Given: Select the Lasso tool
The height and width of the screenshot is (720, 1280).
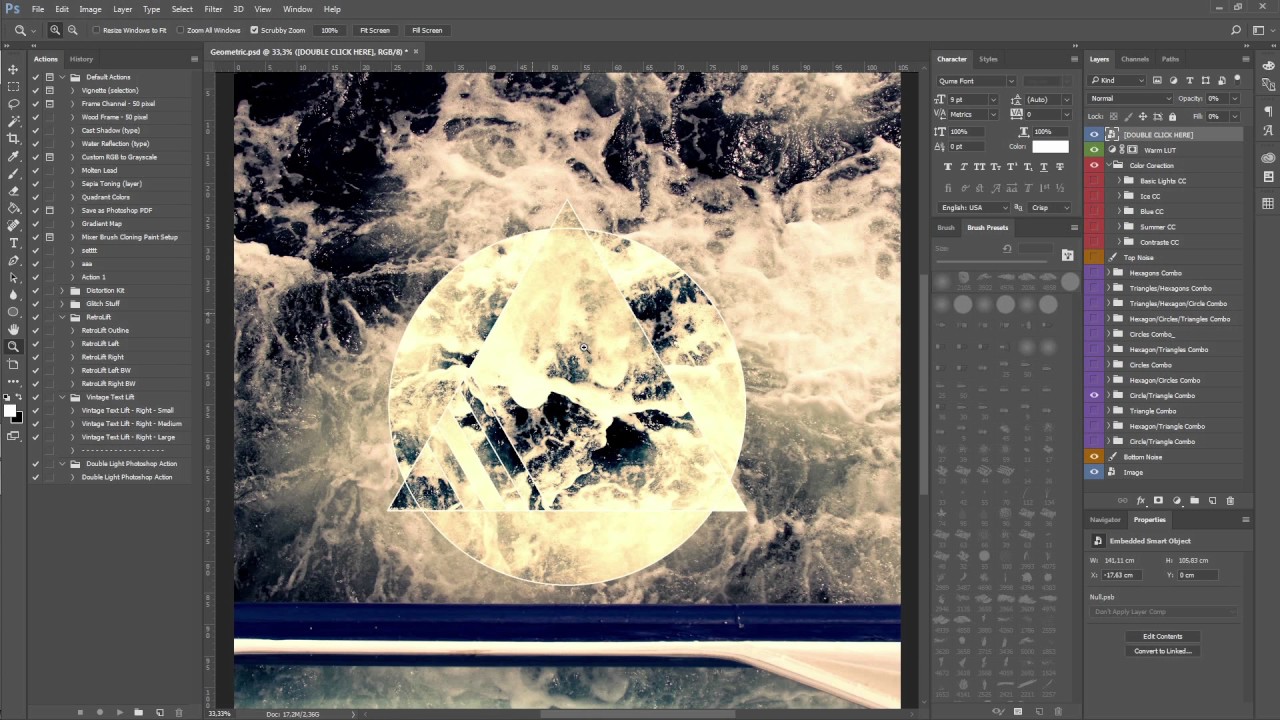Looking at the screenshot, I should coord(13,103).
